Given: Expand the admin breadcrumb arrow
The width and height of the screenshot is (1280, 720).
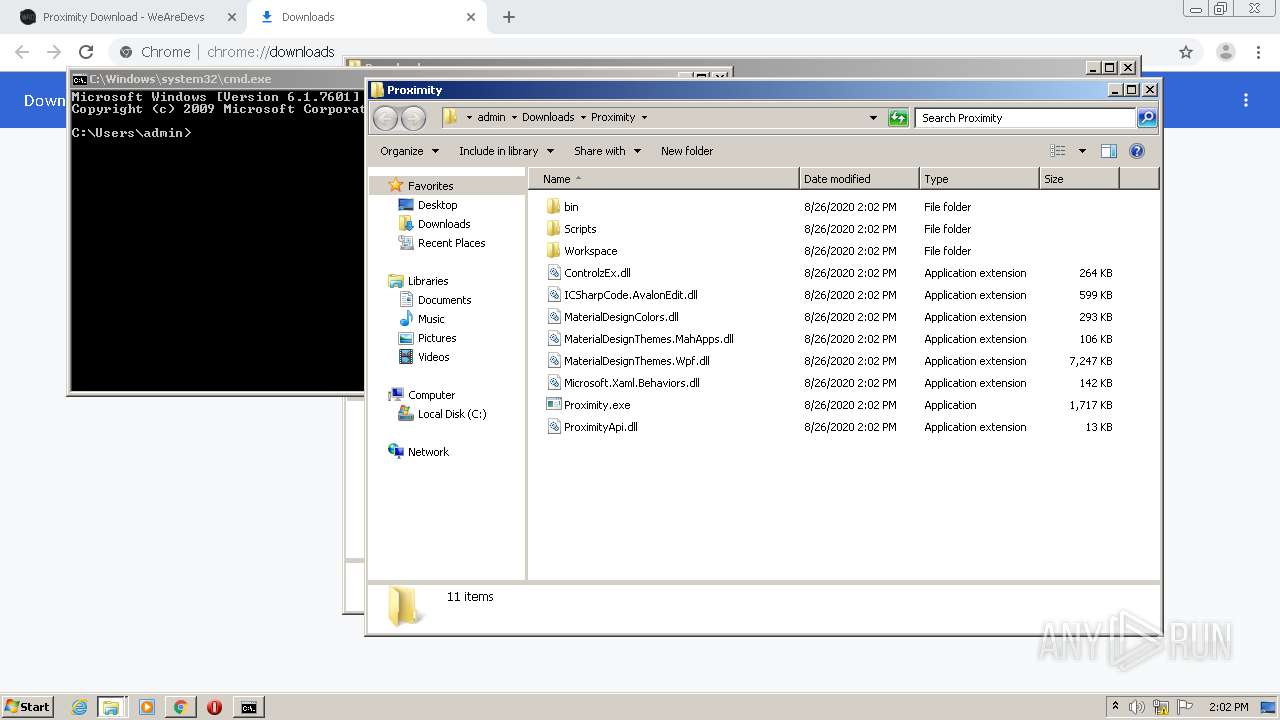Looking at the screenshot, I should pos(514,118).
